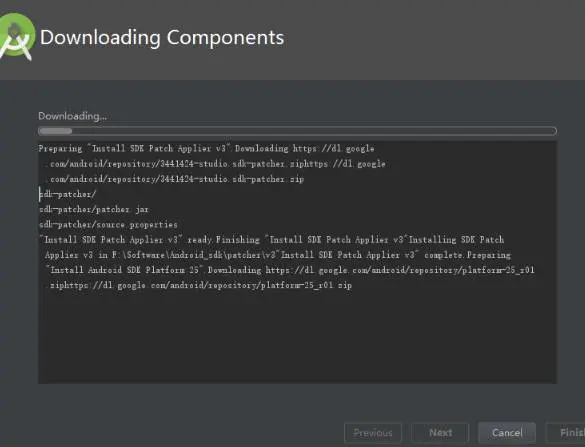The height and width of the screenshot is (447, 585).
Task: Click the download progress bar
Action: tap(297, 131)
